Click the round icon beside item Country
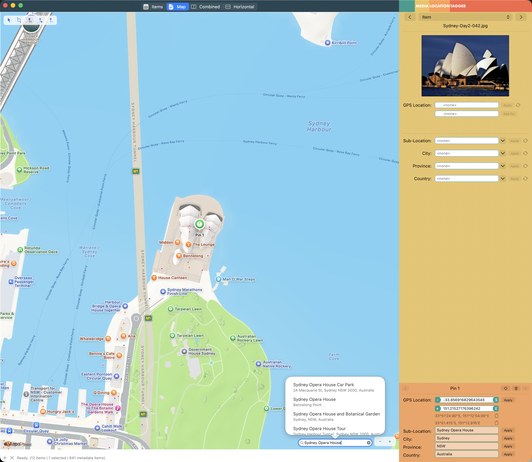The width and height of the screenshot is (532, 462). (x=525, y=178)
